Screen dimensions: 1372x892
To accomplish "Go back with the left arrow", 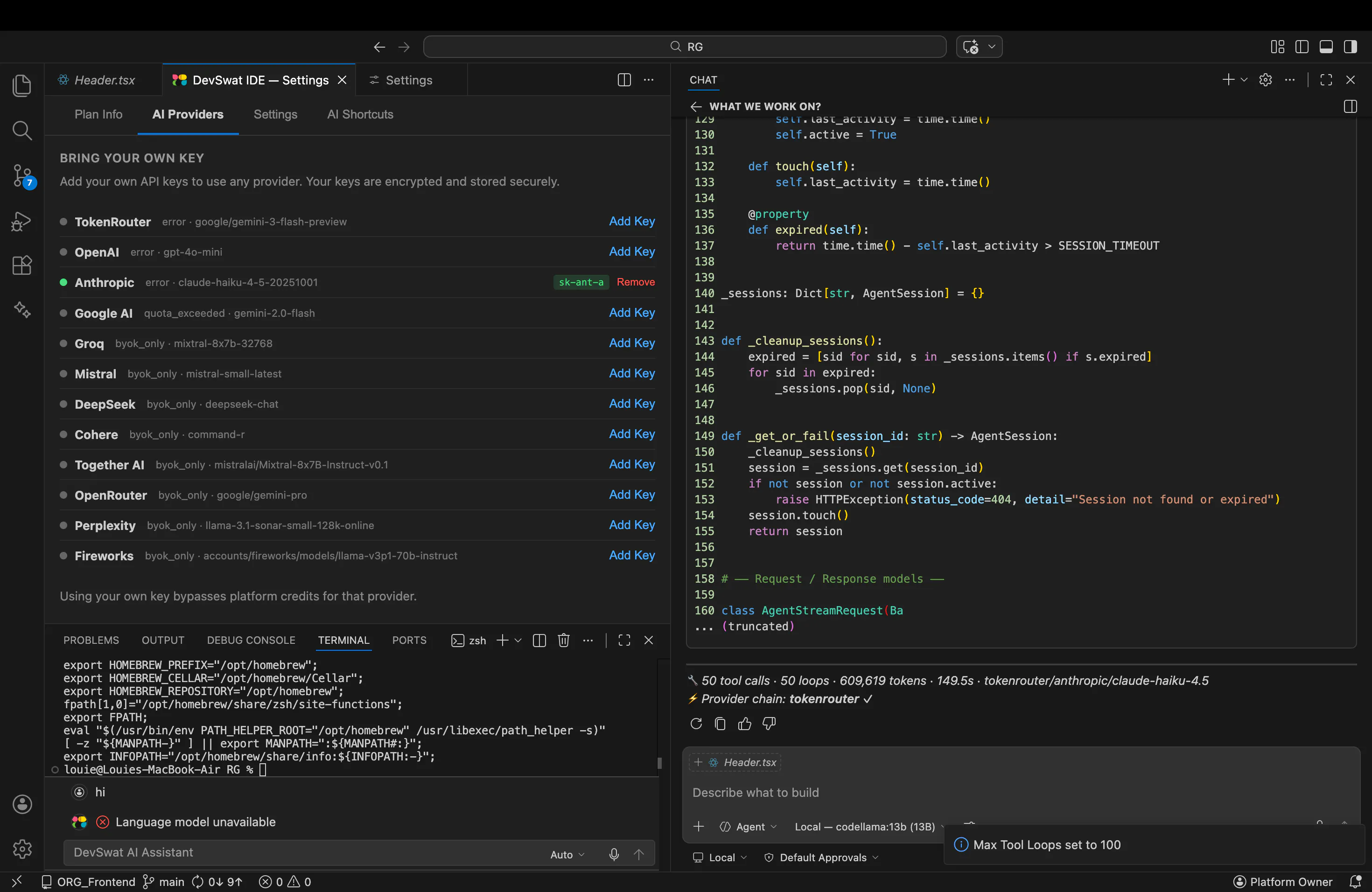I will (x=379, y=47).
